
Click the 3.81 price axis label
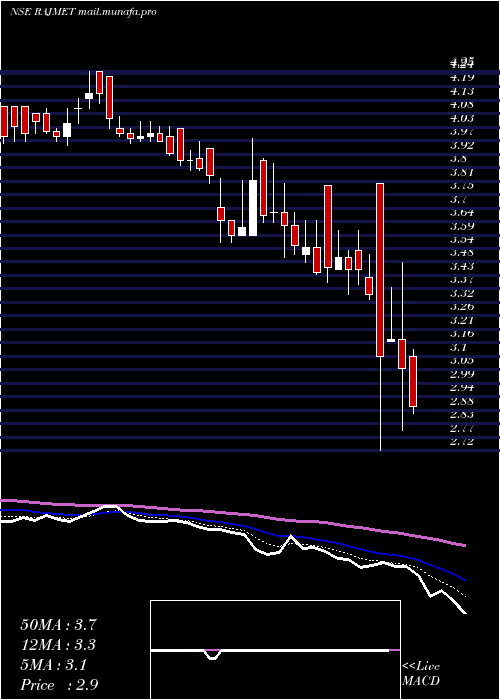(462, 172)
